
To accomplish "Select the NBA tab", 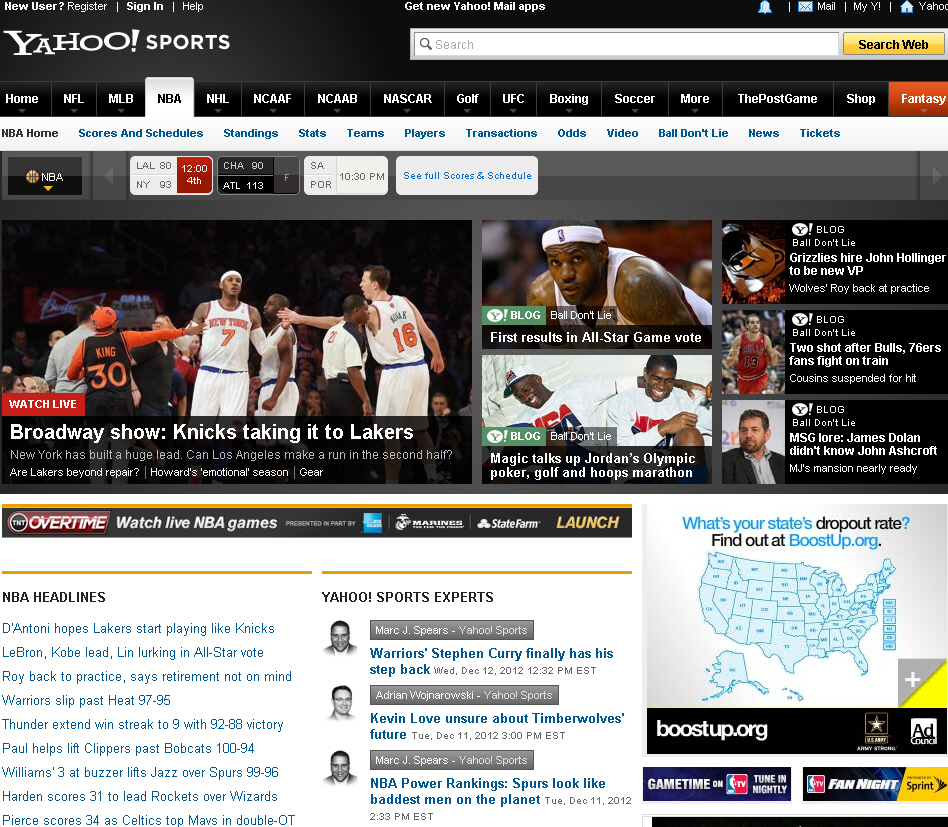I will tap(169, 99).
